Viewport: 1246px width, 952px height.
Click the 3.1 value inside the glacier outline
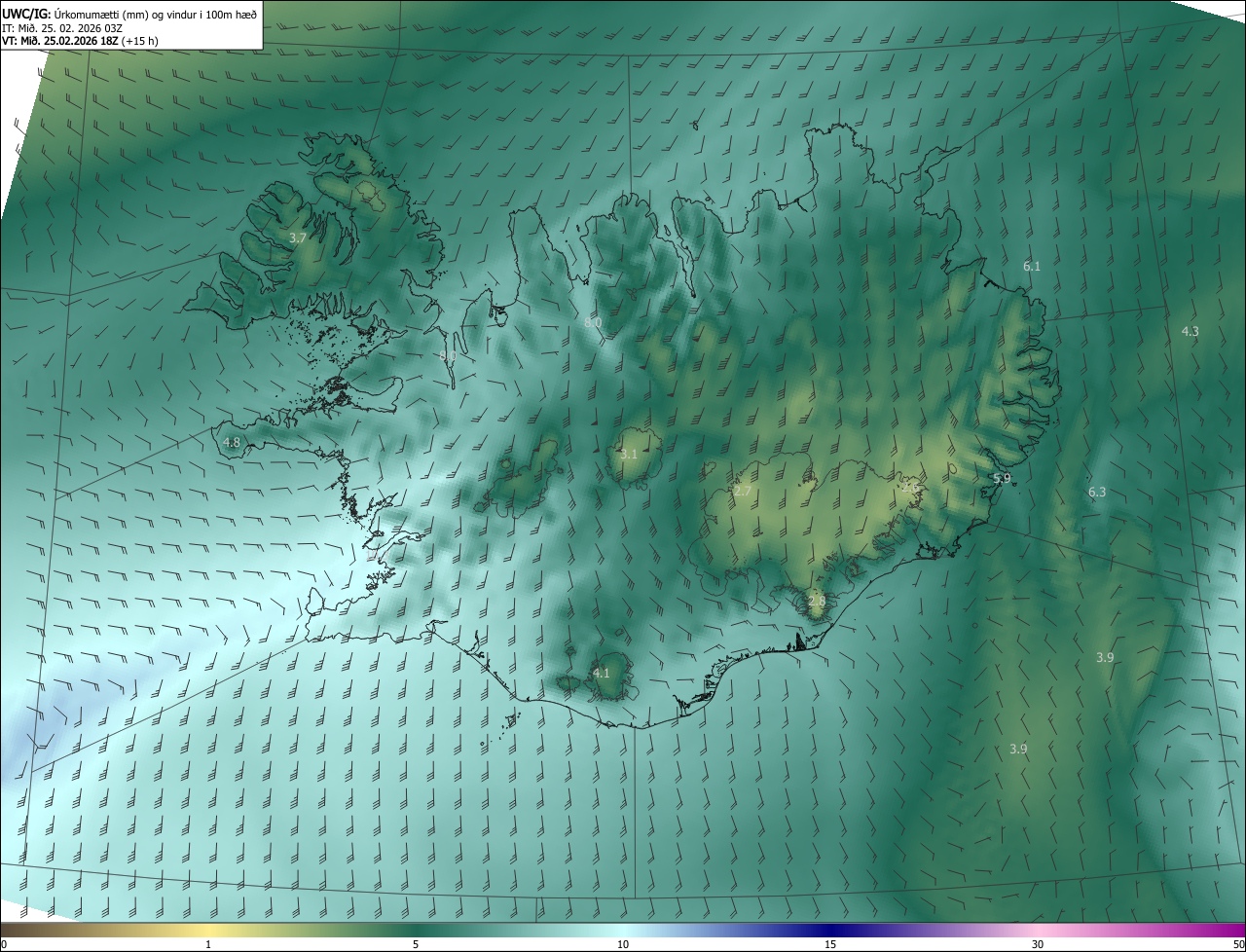[629, 454]
